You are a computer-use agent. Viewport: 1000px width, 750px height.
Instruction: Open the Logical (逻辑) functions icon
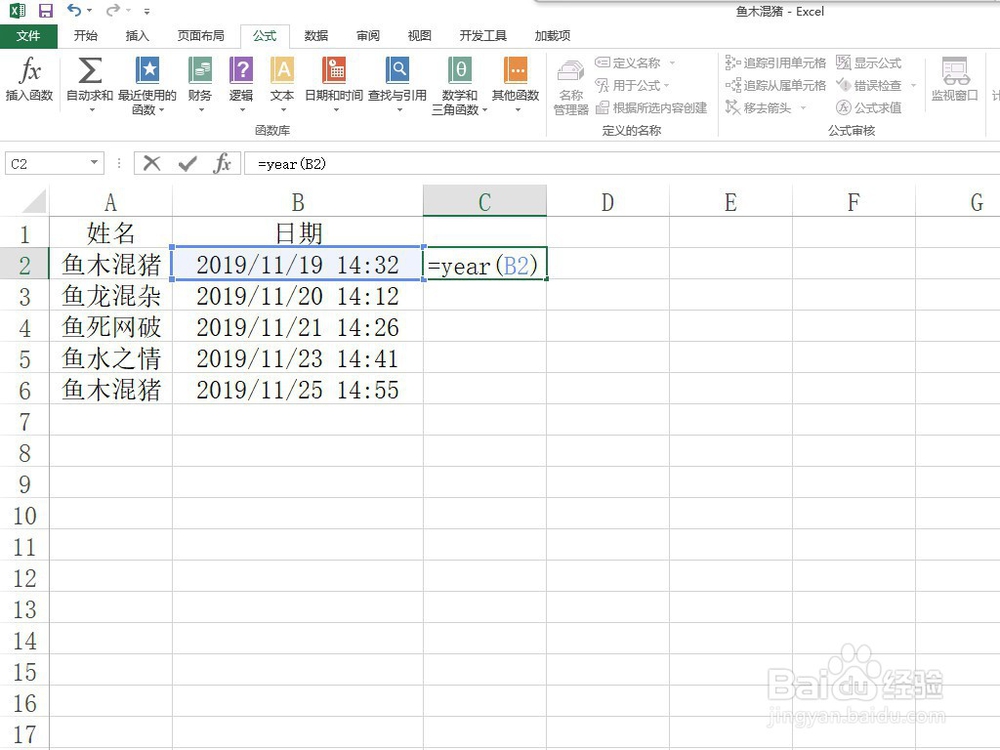241,70
